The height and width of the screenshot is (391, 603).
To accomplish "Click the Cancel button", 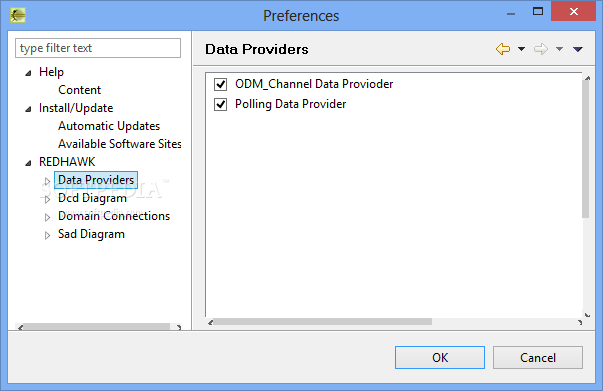I will pos(538,358).
